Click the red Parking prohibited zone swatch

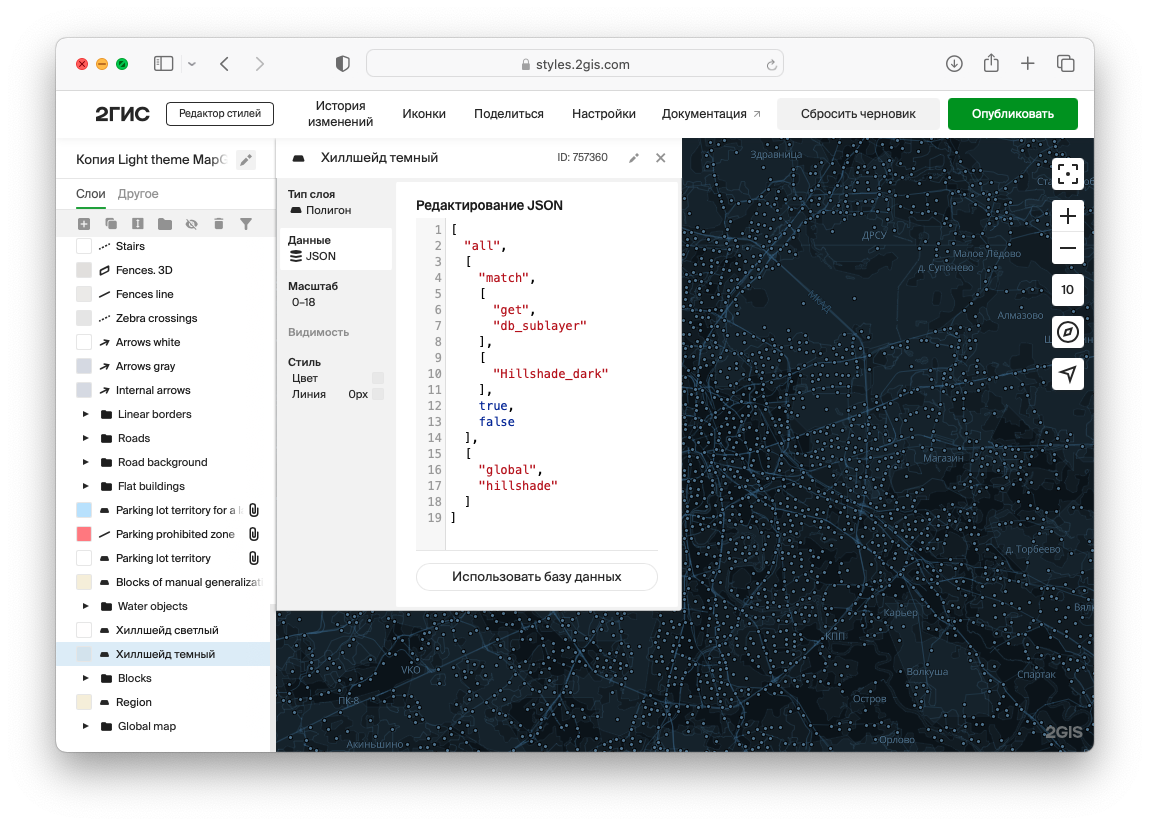84,534
